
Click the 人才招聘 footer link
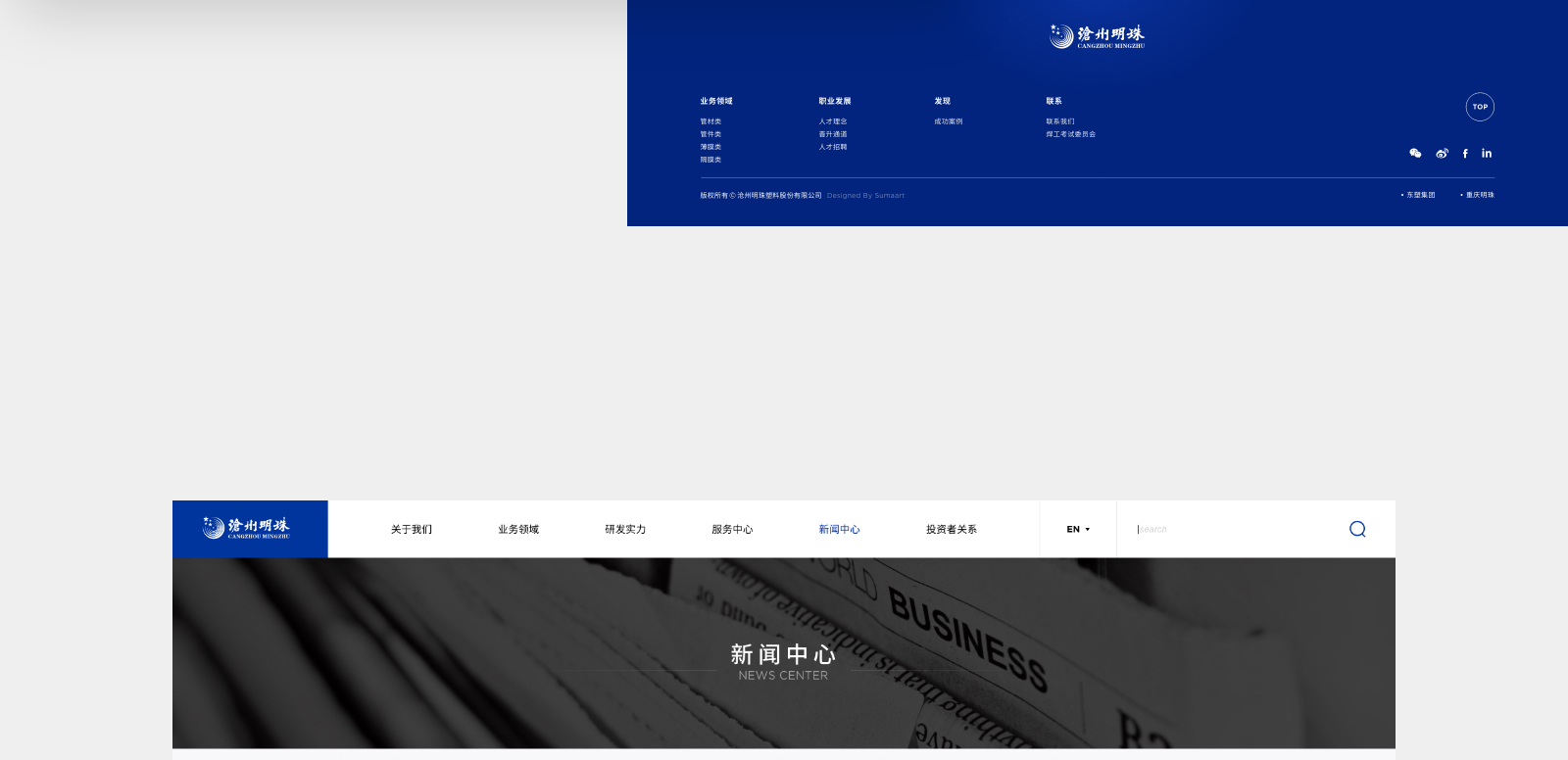[x=833, y=147]
